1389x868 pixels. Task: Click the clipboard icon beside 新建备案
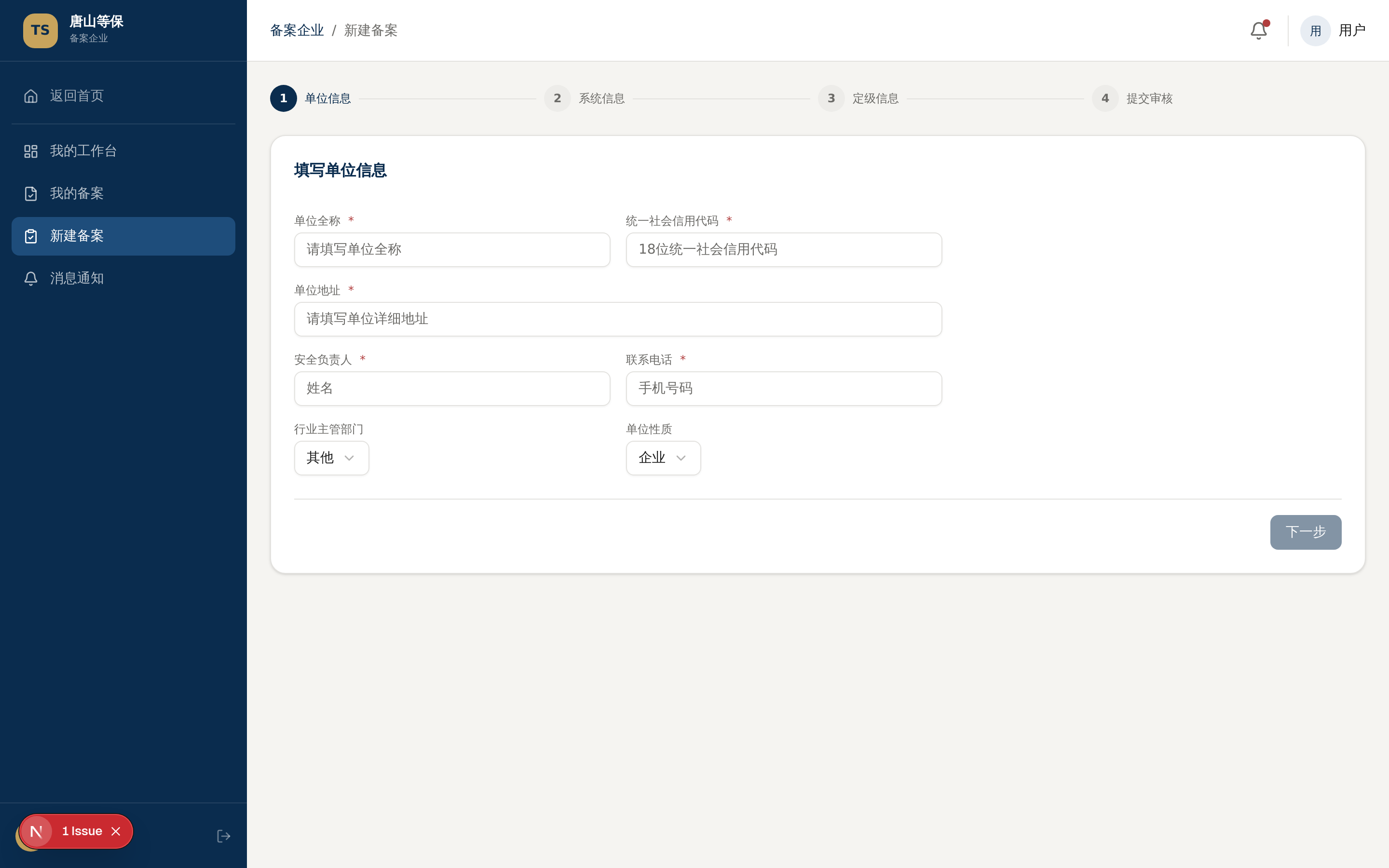tap(31, 236)
